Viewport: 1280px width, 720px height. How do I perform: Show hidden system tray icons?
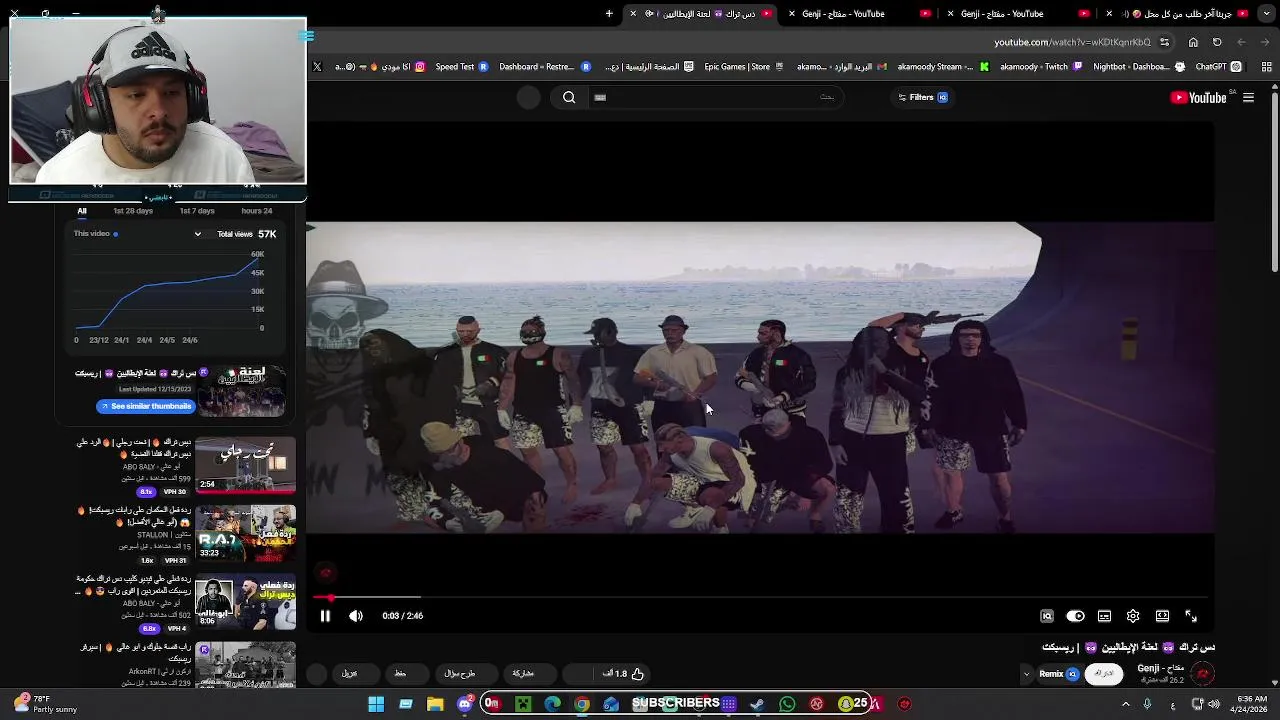(1125, 704)
